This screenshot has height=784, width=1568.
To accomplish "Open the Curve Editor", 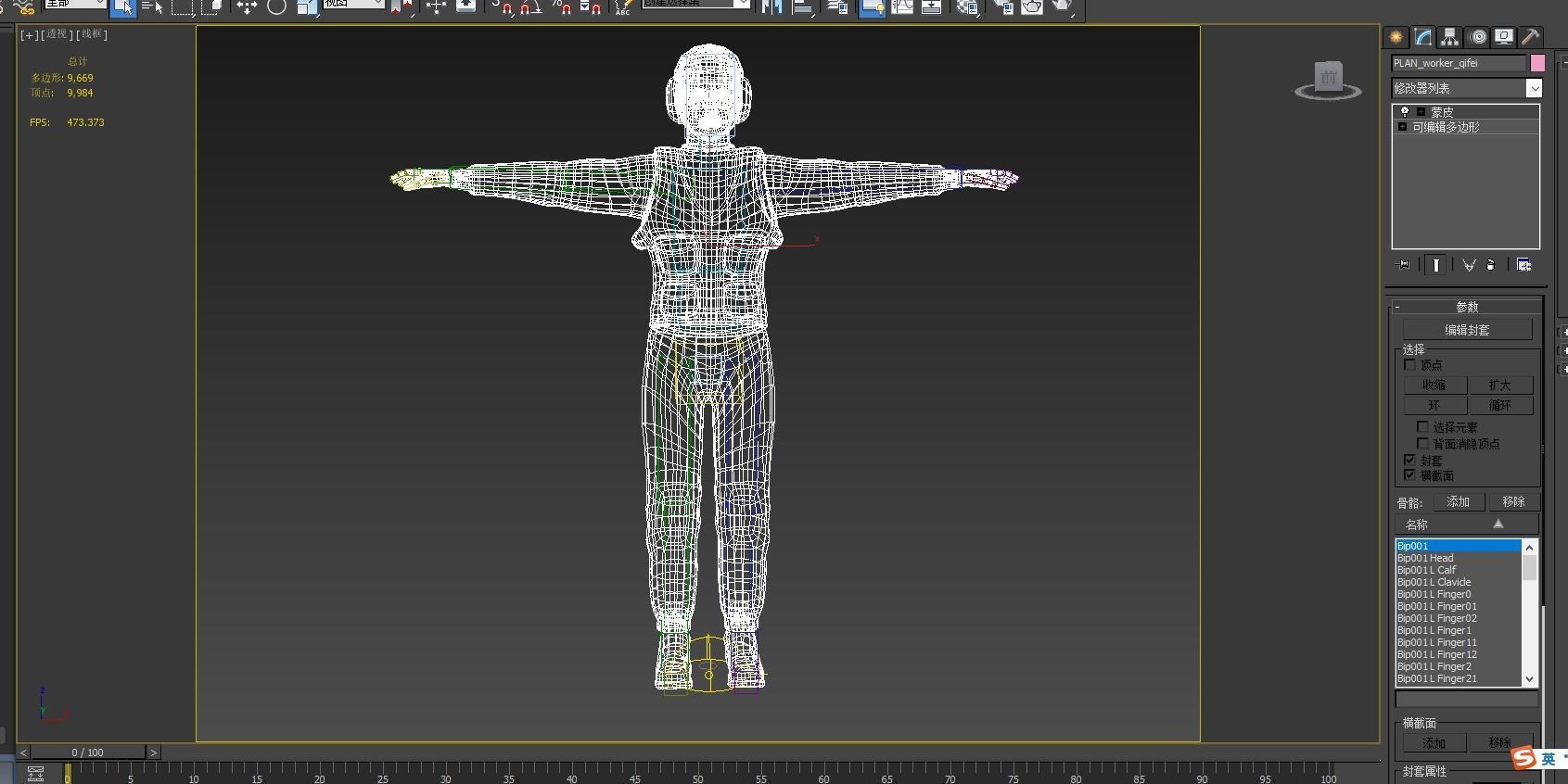I will click(902, 7).
